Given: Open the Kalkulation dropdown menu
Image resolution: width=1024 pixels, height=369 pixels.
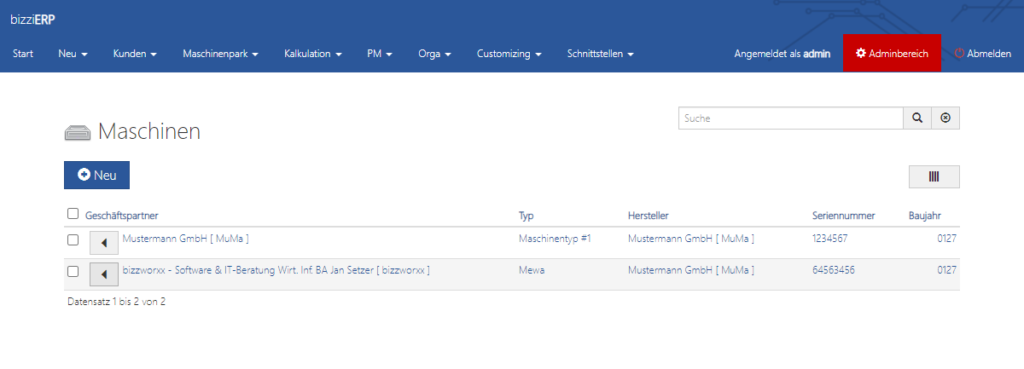Looking at the screenshot, I should coord(313,54).
